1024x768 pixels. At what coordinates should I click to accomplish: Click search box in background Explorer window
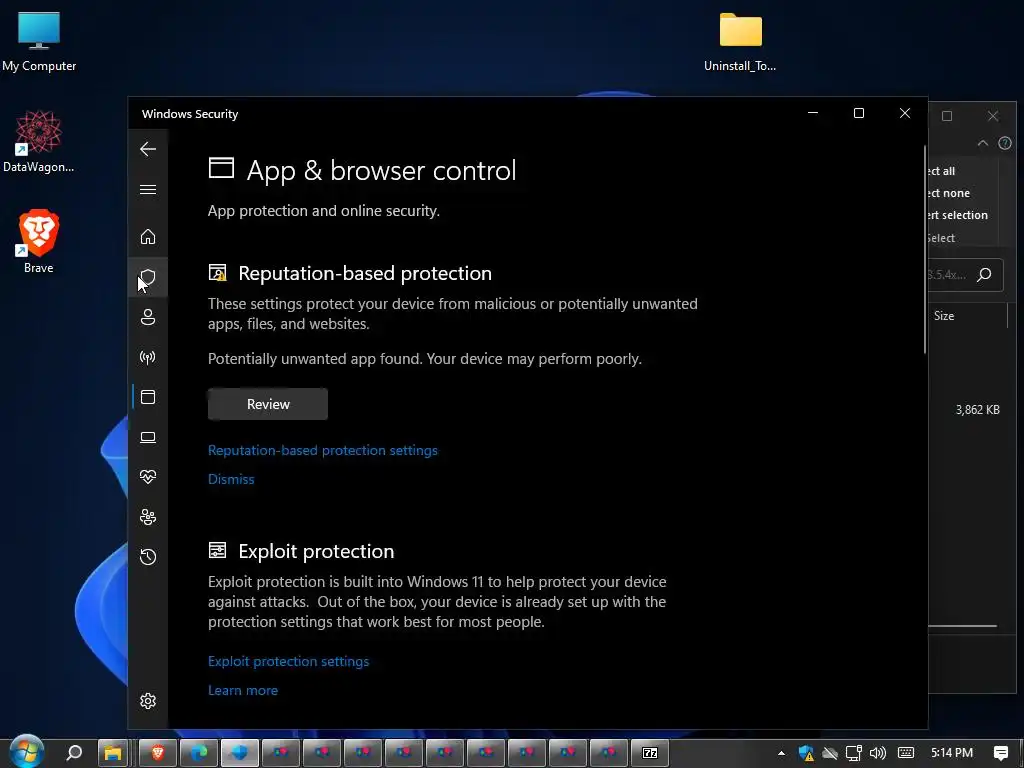tap(965, 274)
